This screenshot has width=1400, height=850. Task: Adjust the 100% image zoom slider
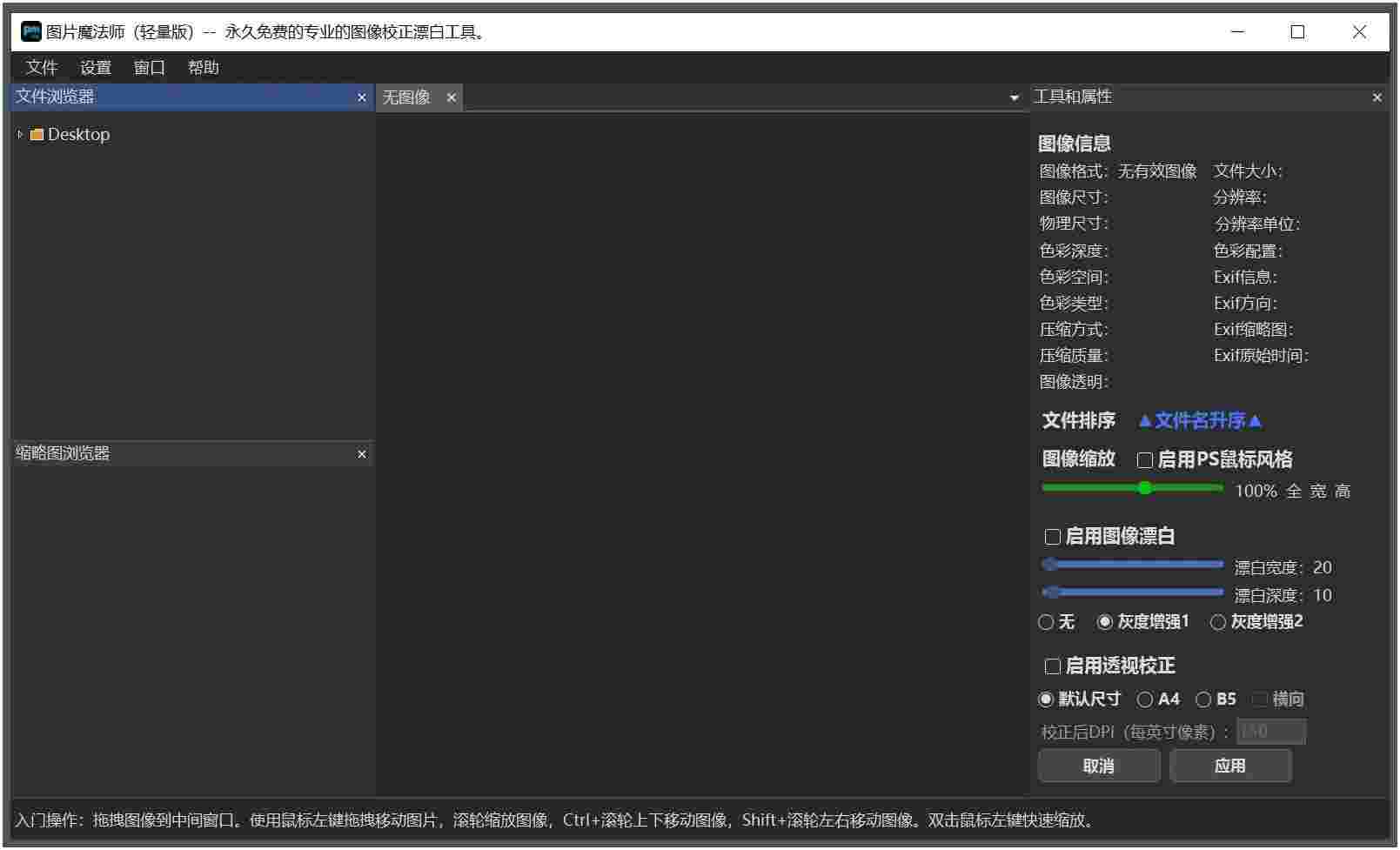point(1145,489)
